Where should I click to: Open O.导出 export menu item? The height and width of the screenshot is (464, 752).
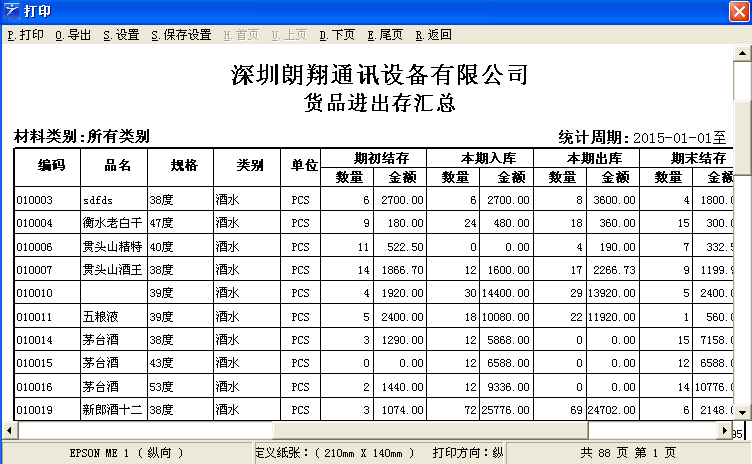[x=74, y=35]
